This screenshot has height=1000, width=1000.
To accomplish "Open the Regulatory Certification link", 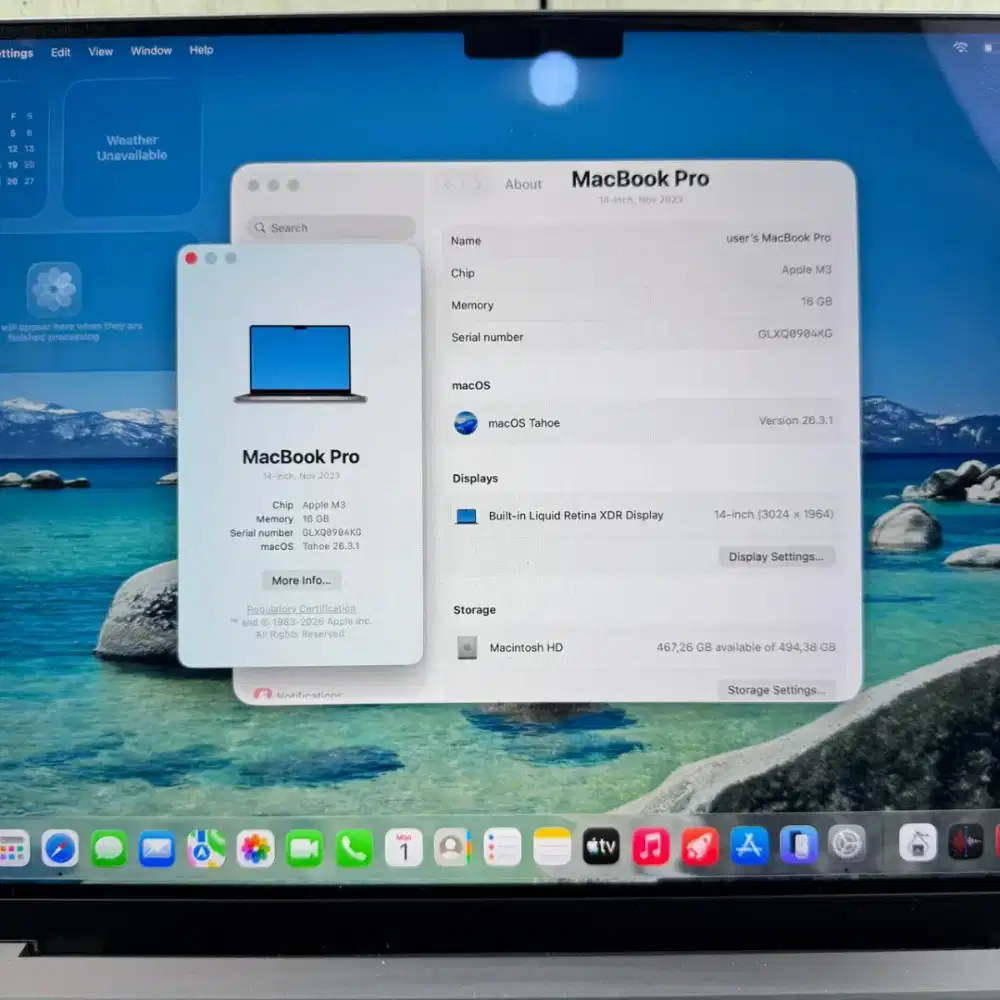I will pos(301,609).
